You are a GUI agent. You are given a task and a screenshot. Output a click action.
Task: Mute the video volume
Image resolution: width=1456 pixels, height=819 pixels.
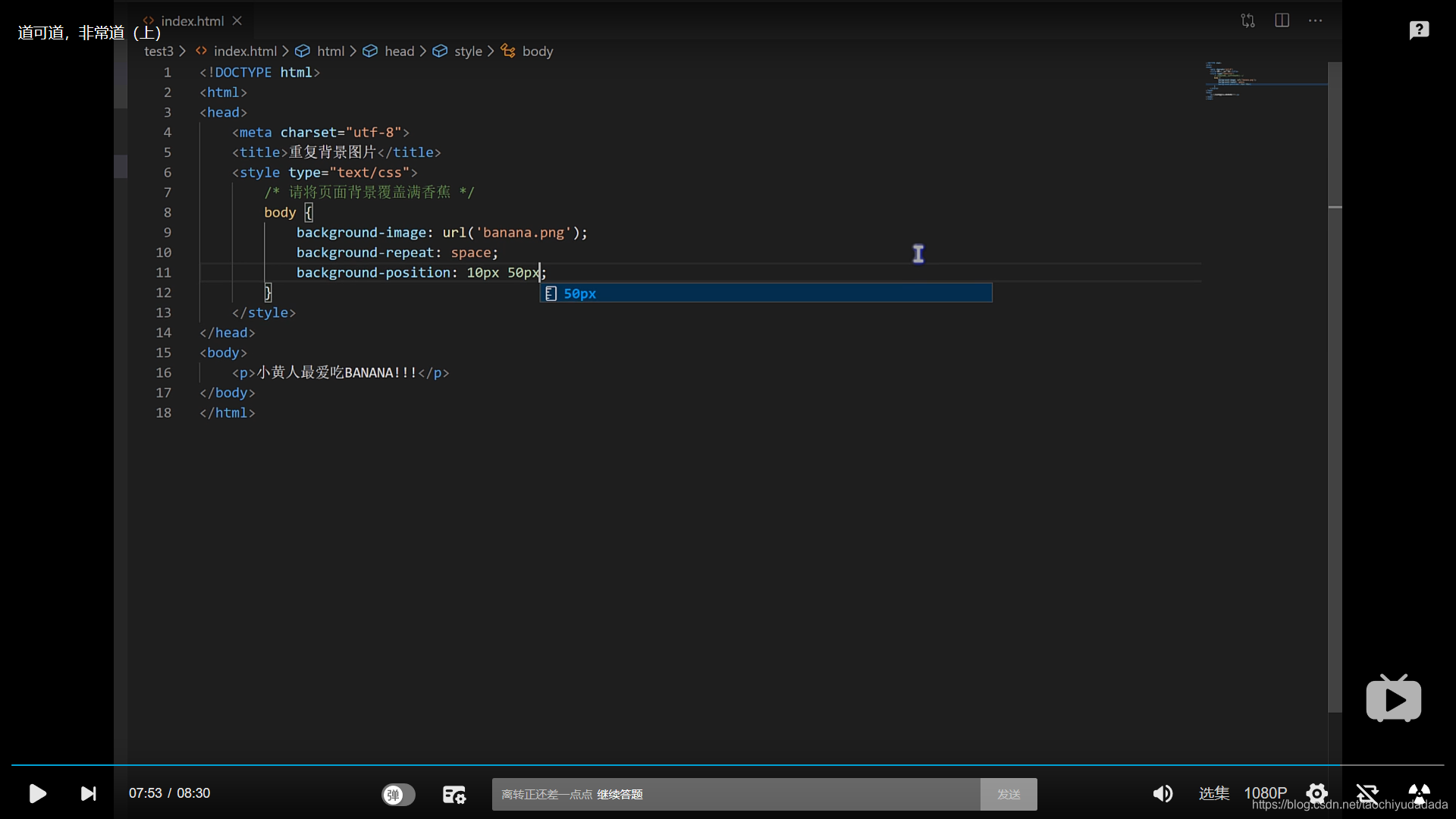click(1163, 793)
